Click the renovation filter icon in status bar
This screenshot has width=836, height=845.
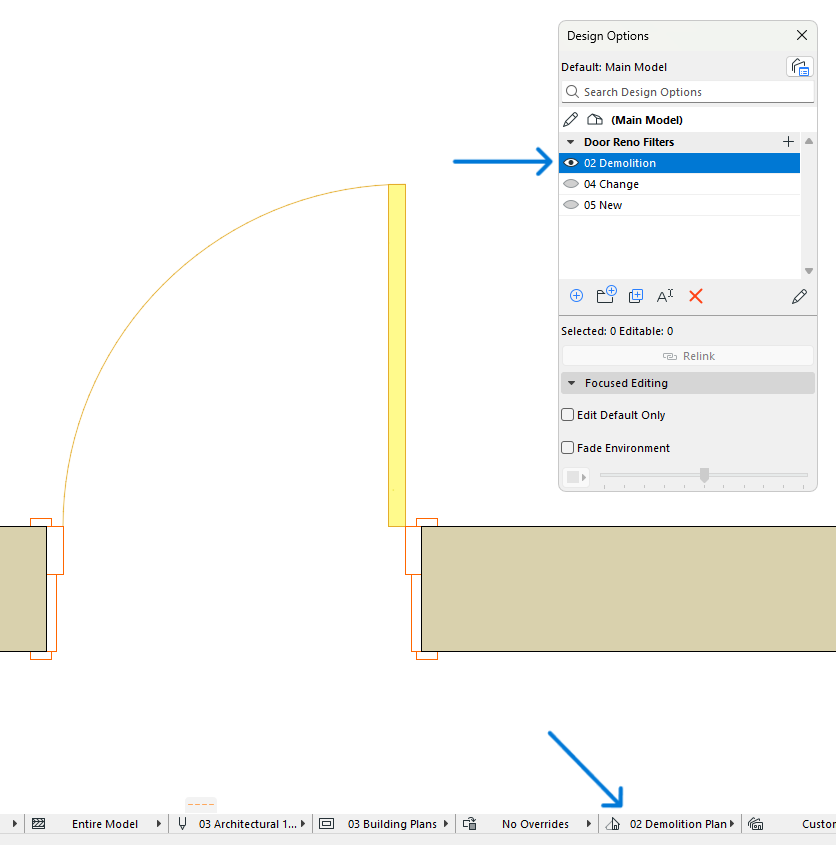613,823
